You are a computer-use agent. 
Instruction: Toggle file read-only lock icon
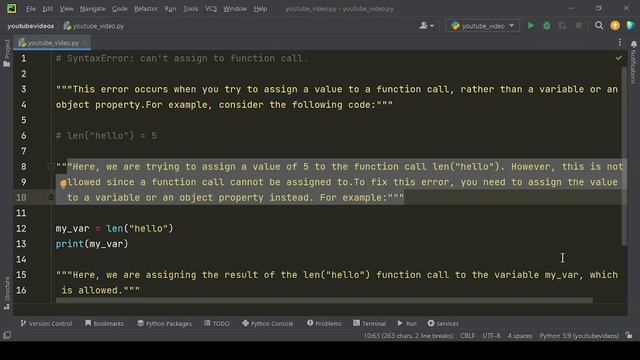tap(629, 335)
